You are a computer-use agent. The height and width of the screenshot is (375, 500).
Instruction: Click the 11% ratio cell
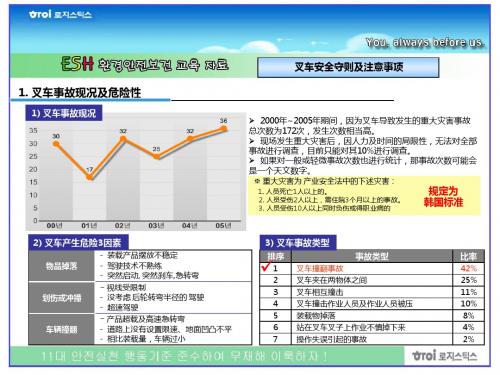pos(469,292)
